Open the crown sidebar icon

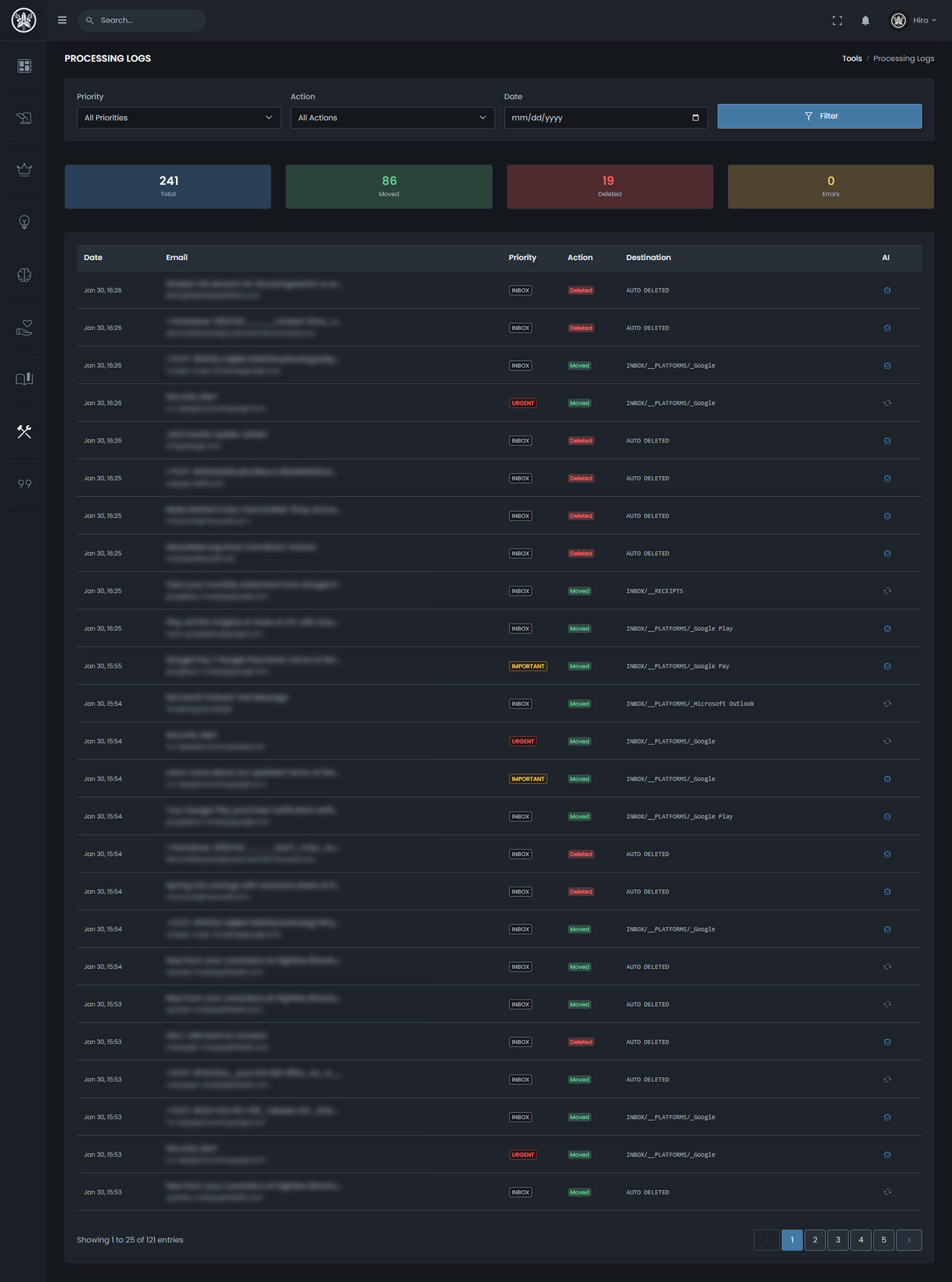tap(24, 170)
